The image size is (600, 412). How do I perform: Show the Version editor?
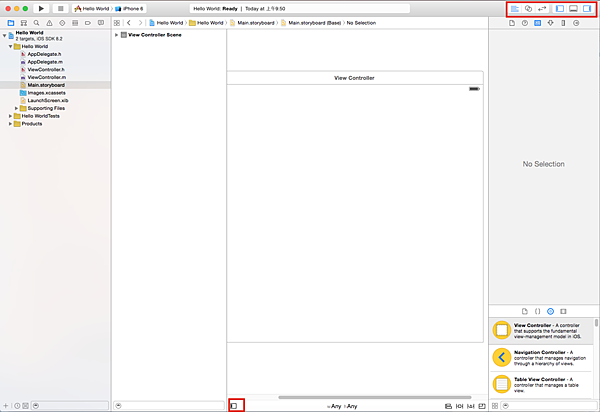(542, 8)
